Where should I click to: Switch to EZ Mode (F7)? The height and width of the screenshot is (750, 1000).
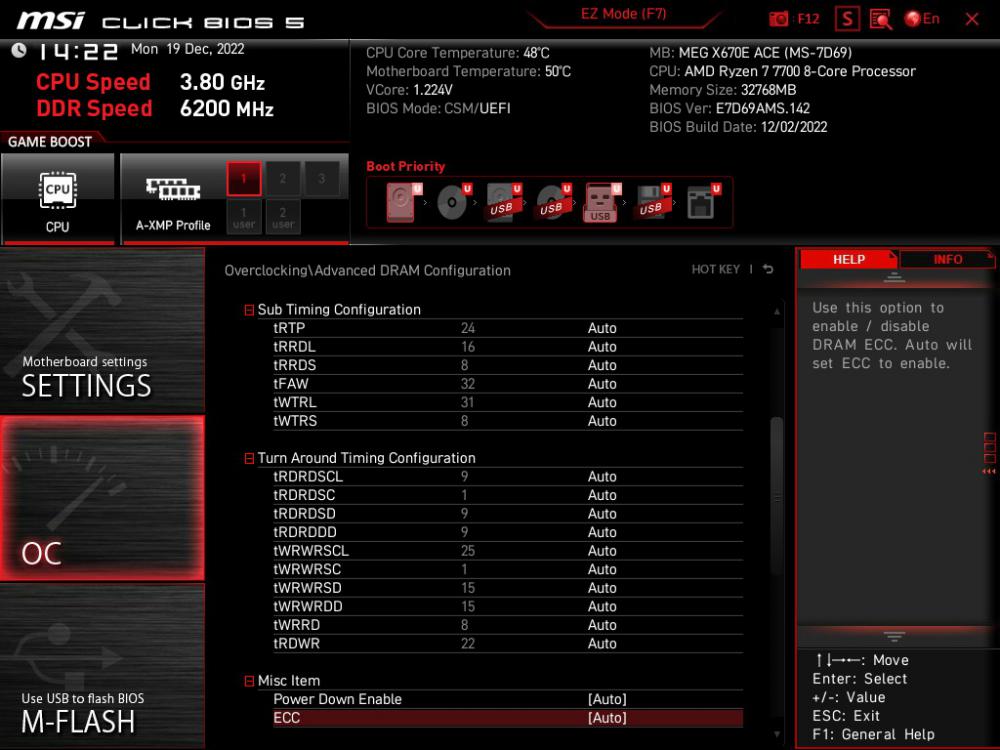click(623, 14)
